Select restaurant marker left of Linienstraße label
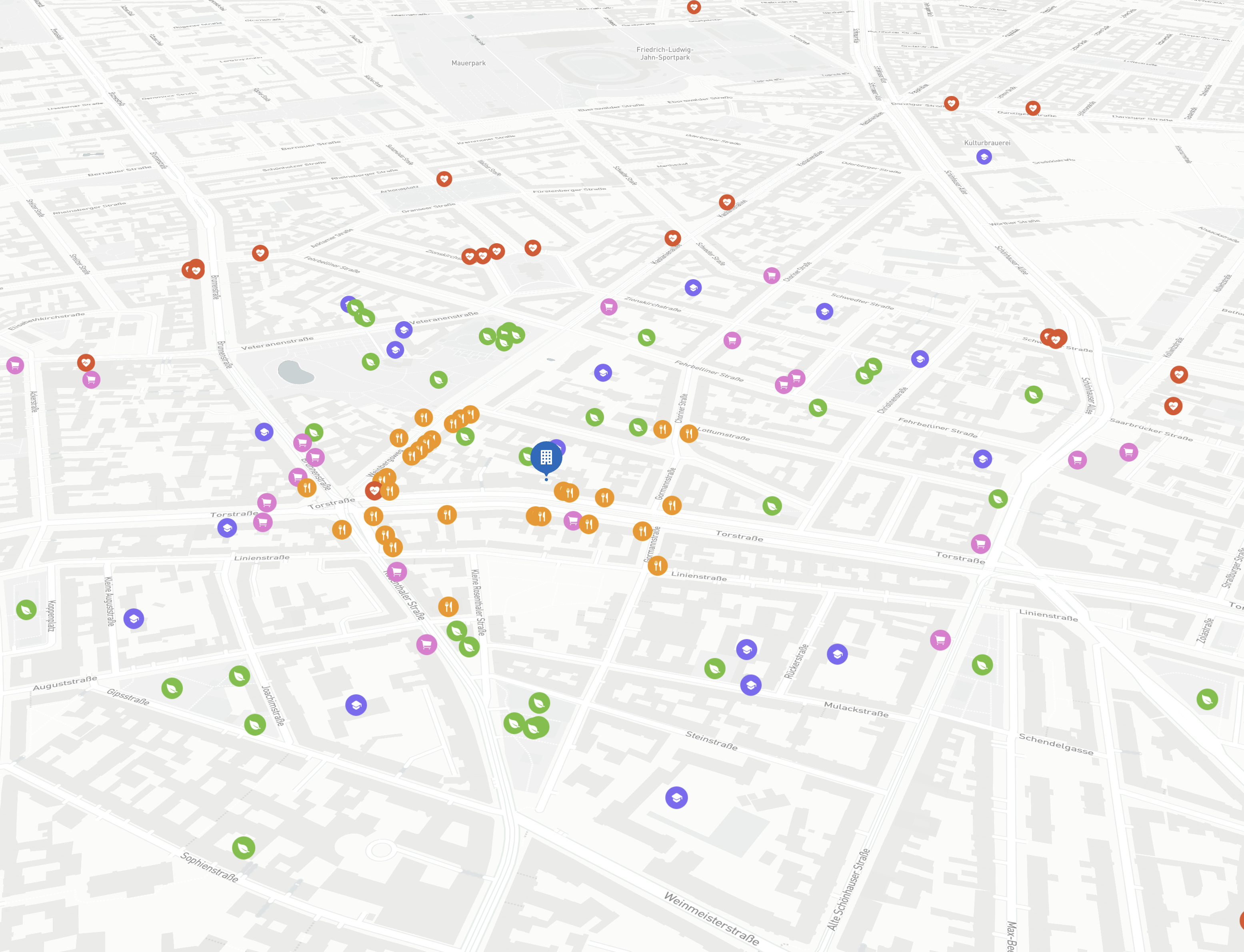Viewport: 1244px width, 952px height. [658, 566]
